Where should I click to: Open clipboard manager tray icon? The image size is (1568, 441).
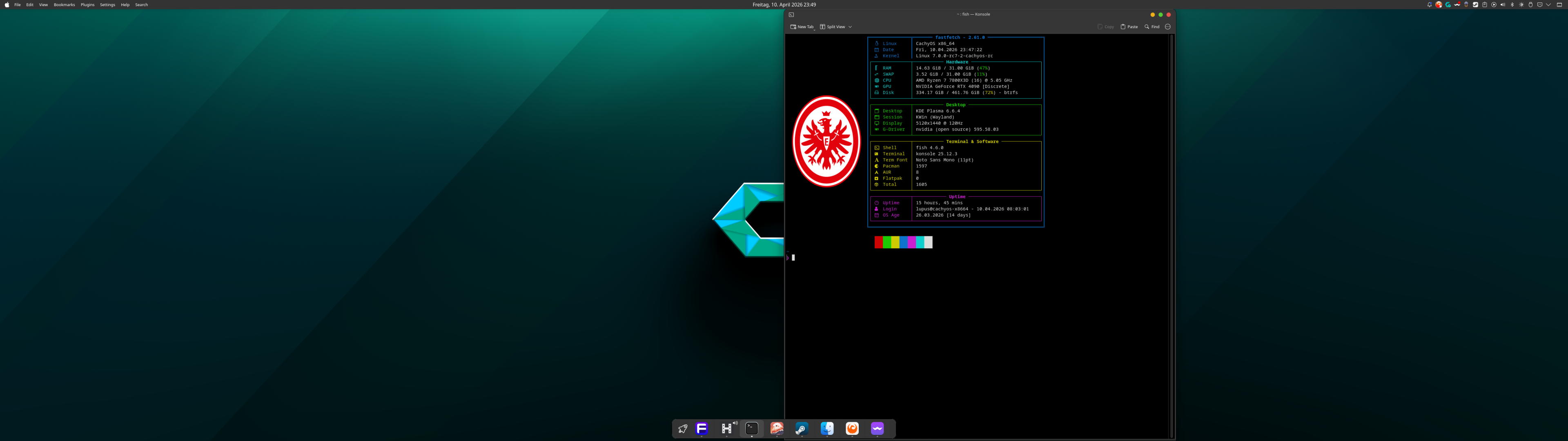[x=1485, y=5]
